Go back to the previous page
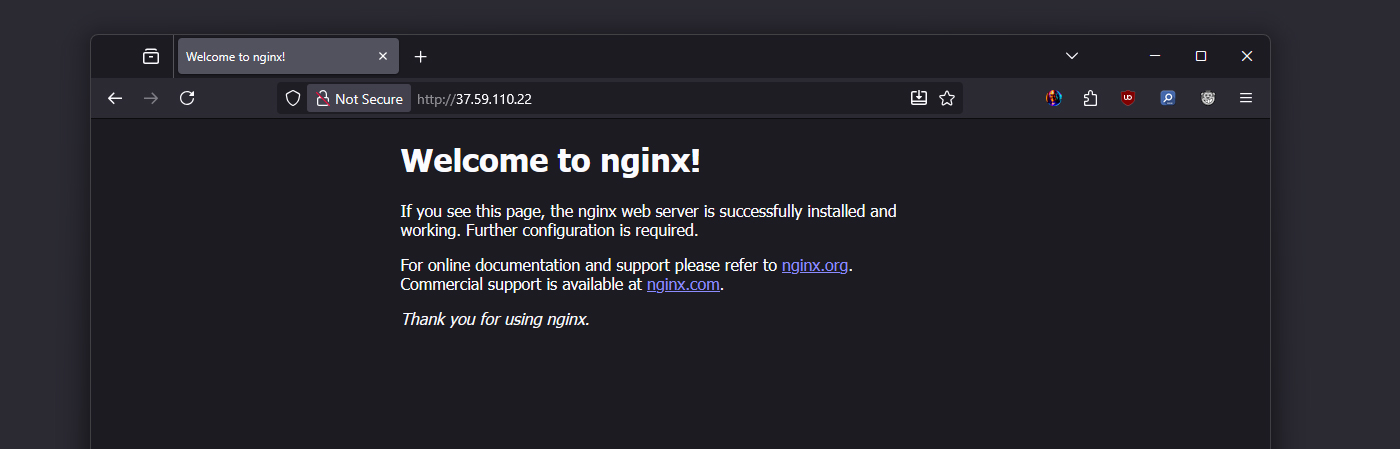This screenshot has height=449, width=1400. 115,98
